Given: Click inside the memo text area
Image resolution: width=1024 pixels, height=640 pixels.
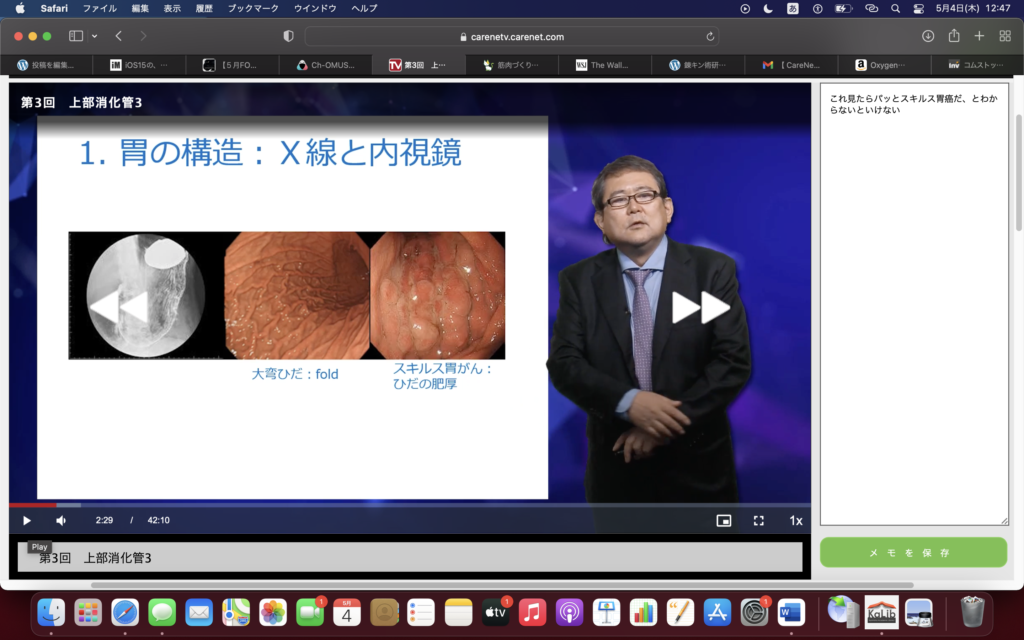Looking at the screenshot, I should click(x=913, y=300).
